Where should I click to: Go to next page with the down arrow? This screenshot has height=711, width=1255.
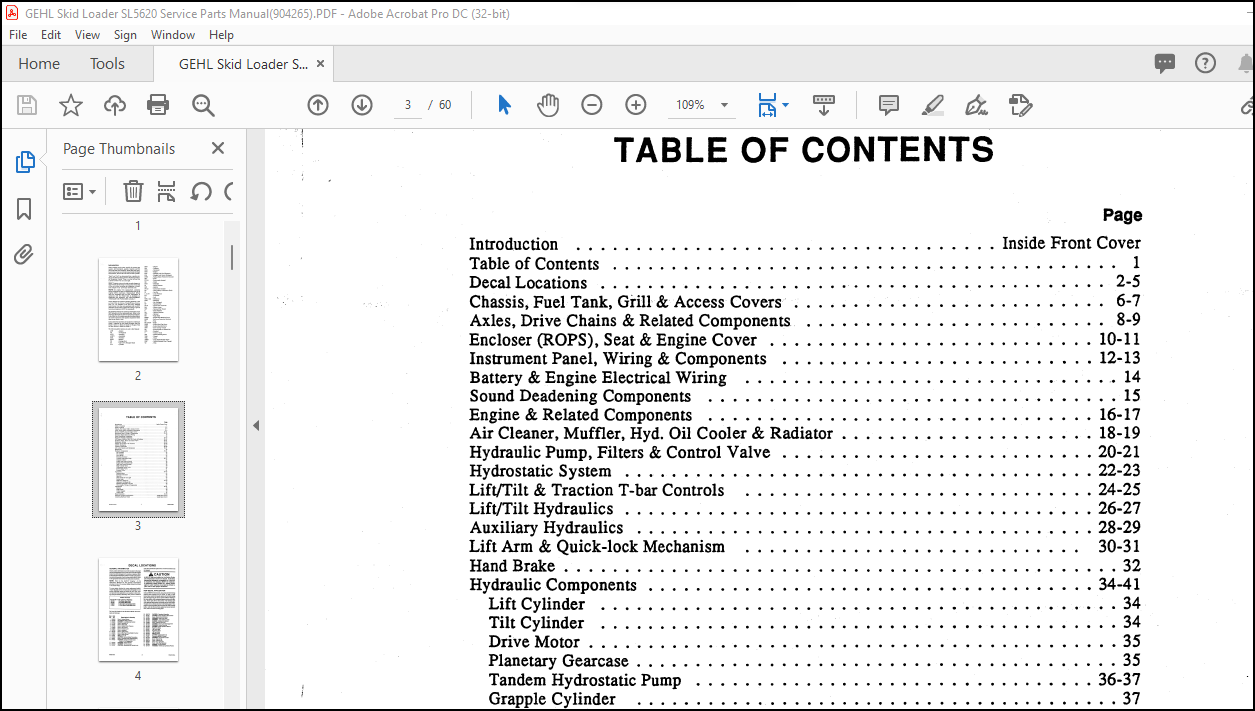[x=362, y=105]
